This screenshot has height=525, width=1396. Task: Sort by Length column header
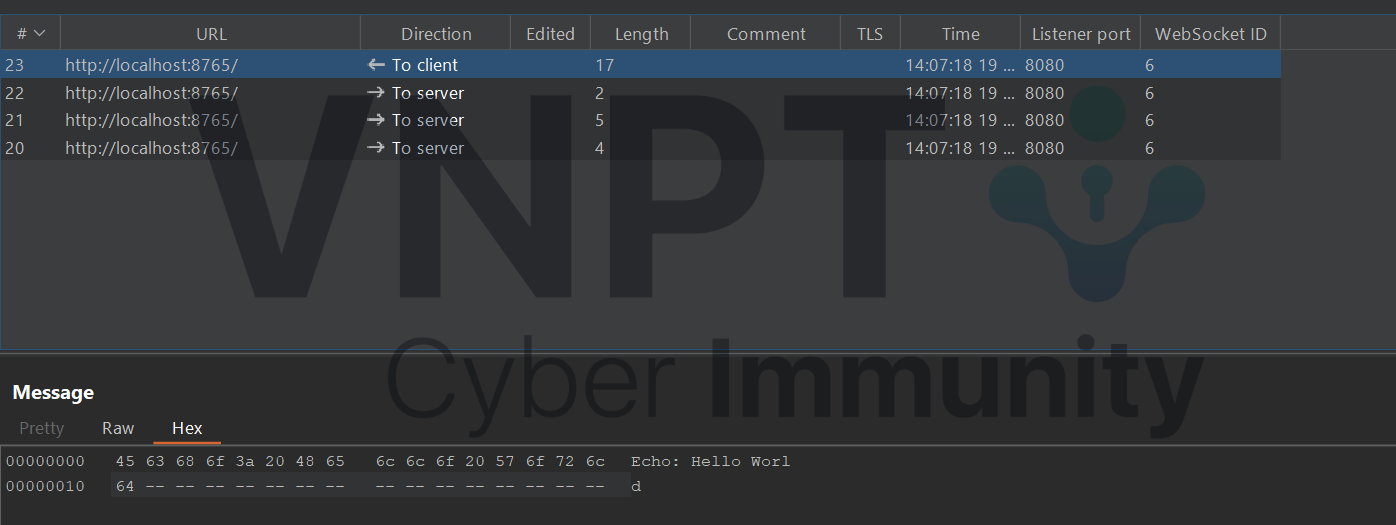point(641,34)
